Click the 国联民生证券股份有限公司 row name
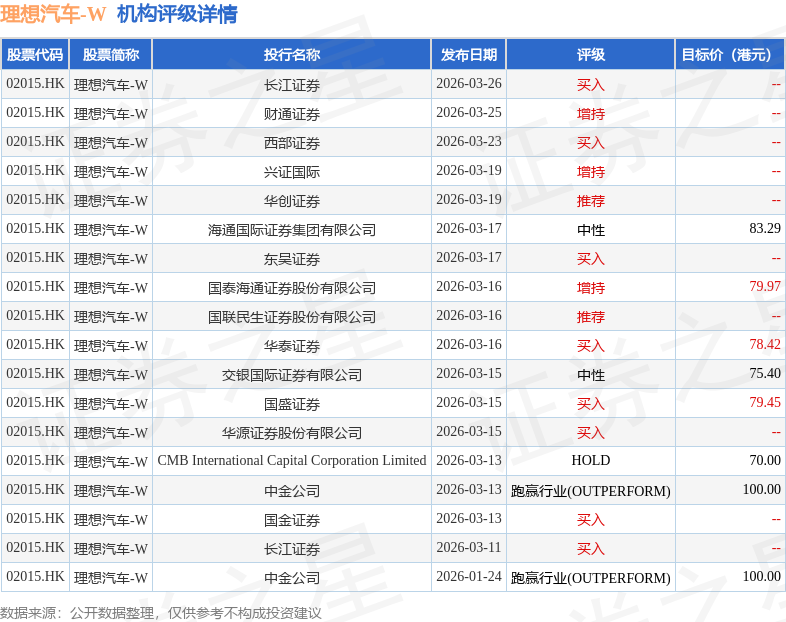Viewport: 786px width, 622px height. click(x=292, y=317)
